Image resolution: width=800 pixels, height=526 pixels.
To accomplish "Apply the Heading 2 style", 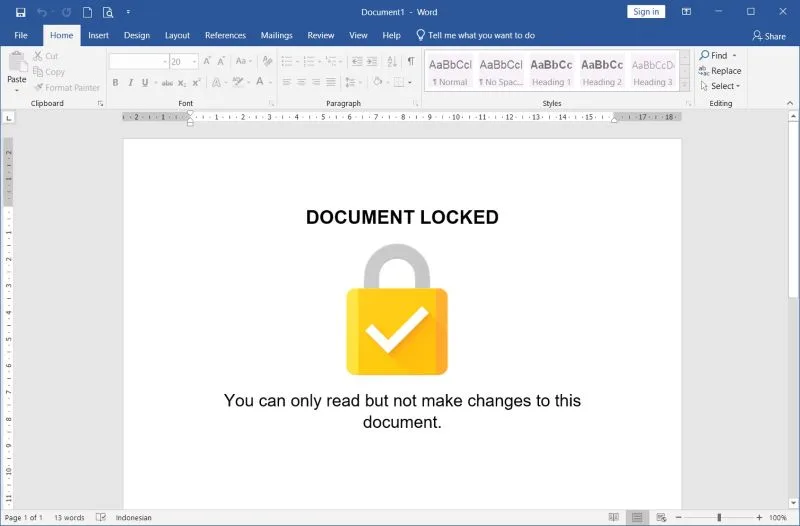I will point(602,71).
